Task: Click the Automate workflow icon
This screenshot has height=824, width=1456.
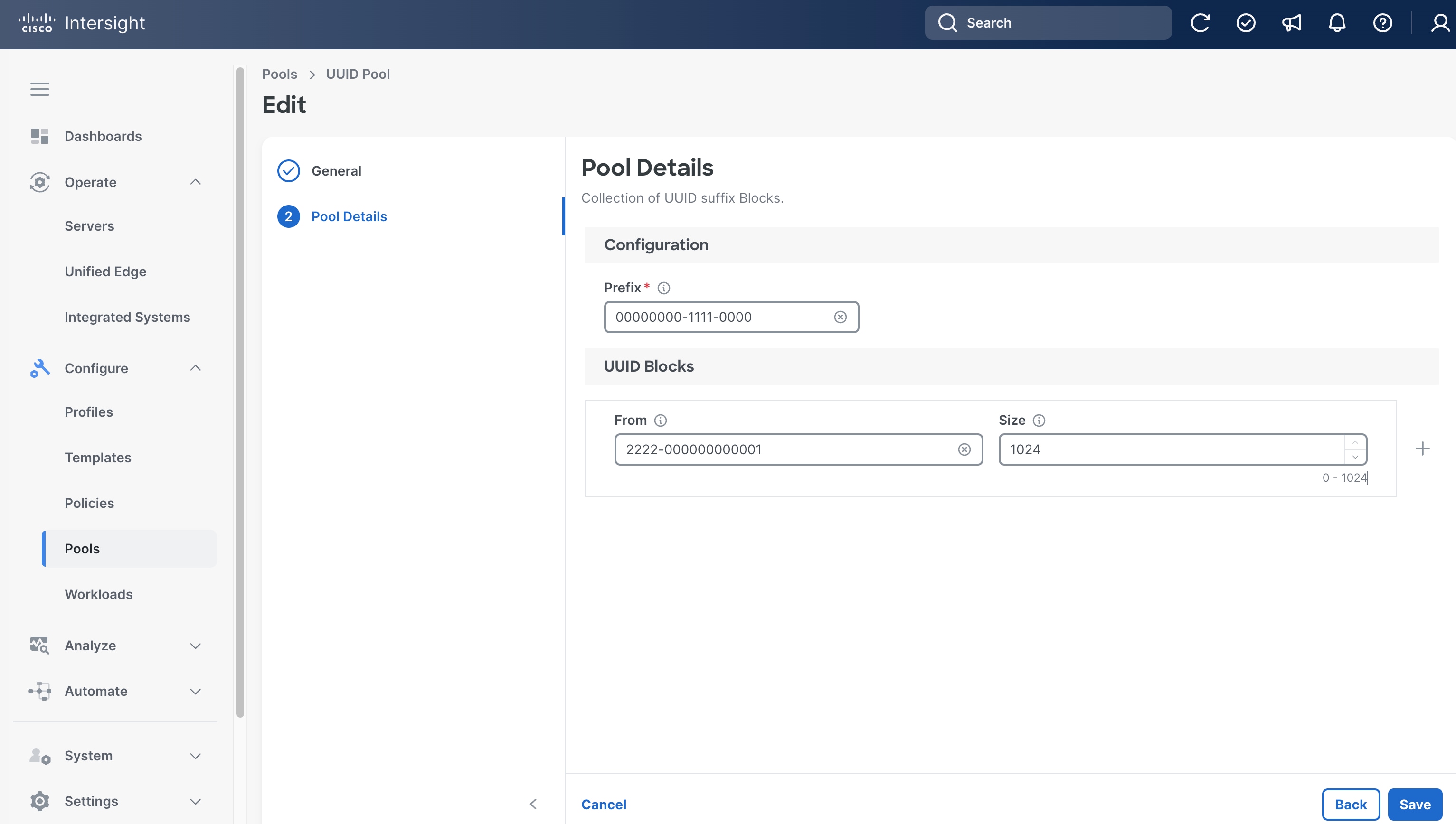Action: tap(39, 691)
